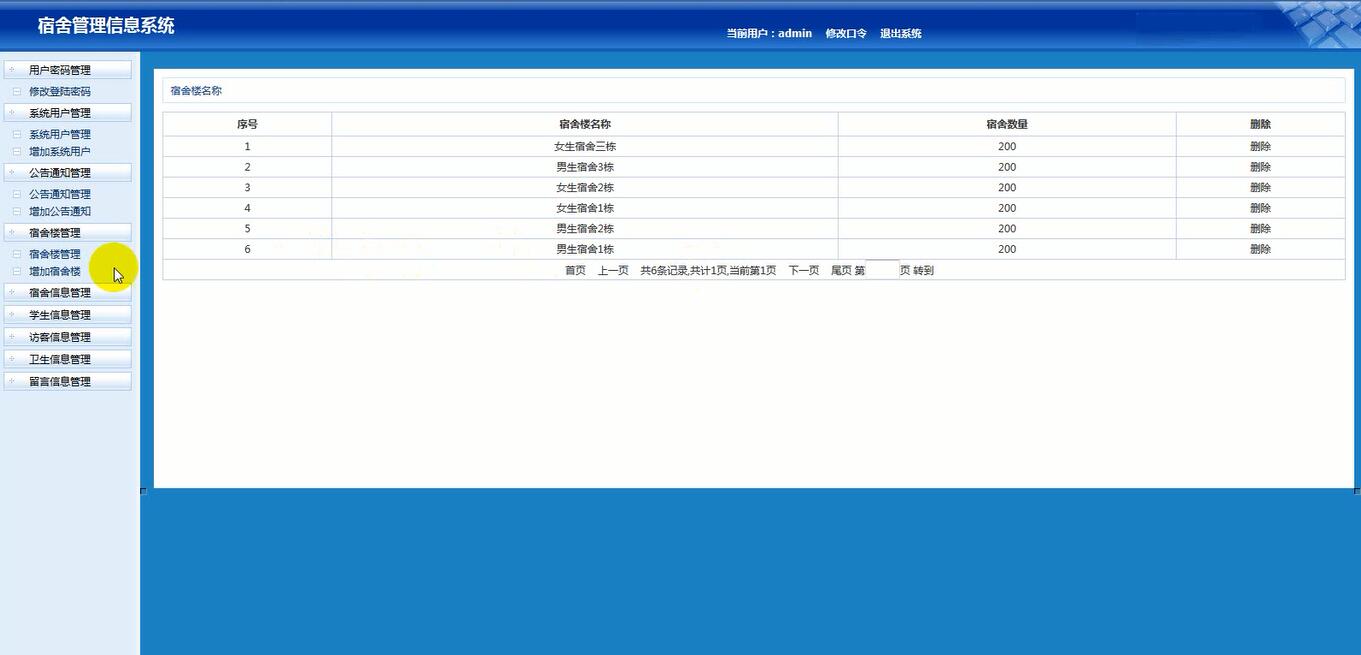
Task: Click the plus icon on 用户密码管理 header
Action: tap(12, 69)
